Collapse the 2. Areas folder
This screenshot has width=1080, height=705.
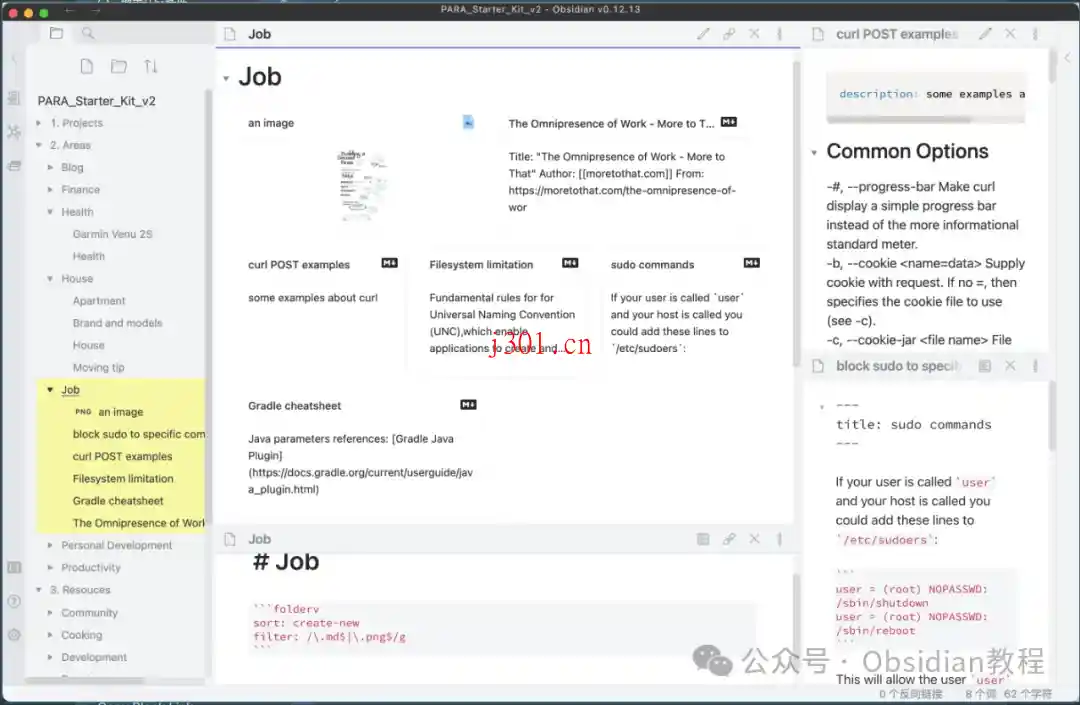pos(39,145)
